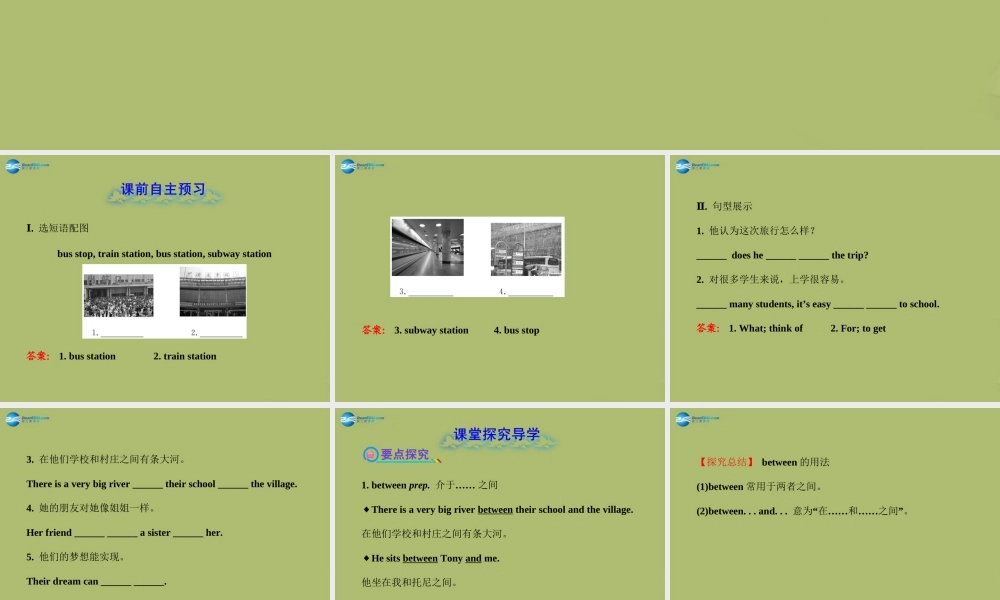Click the red 答案 label beside '3. subway station'

click(x=373, y=330)
